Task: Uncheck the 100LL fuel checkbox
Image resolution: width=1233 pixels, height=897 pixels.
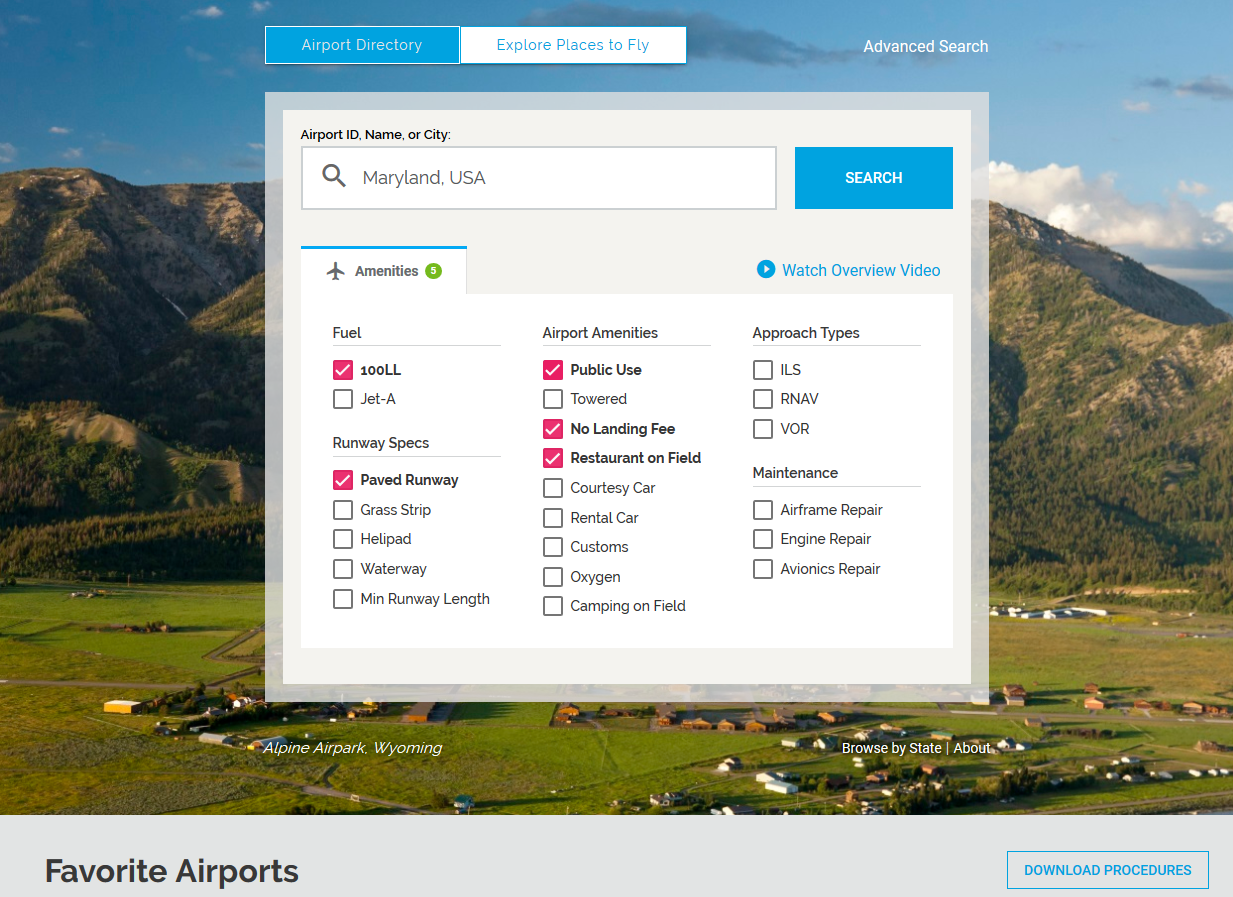Action: pos(343,370)
